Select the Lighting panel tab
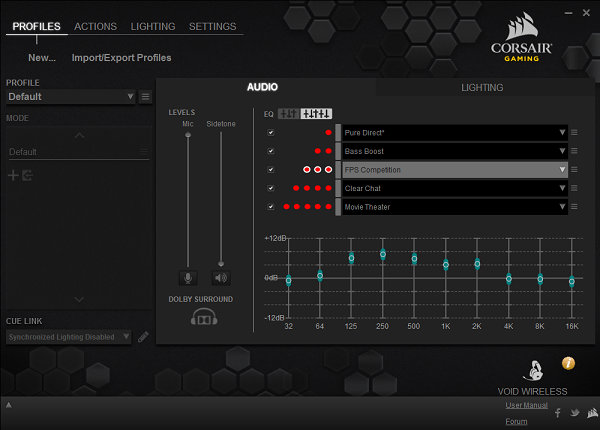This screenshot has height=430, width=600. point(482,88)
